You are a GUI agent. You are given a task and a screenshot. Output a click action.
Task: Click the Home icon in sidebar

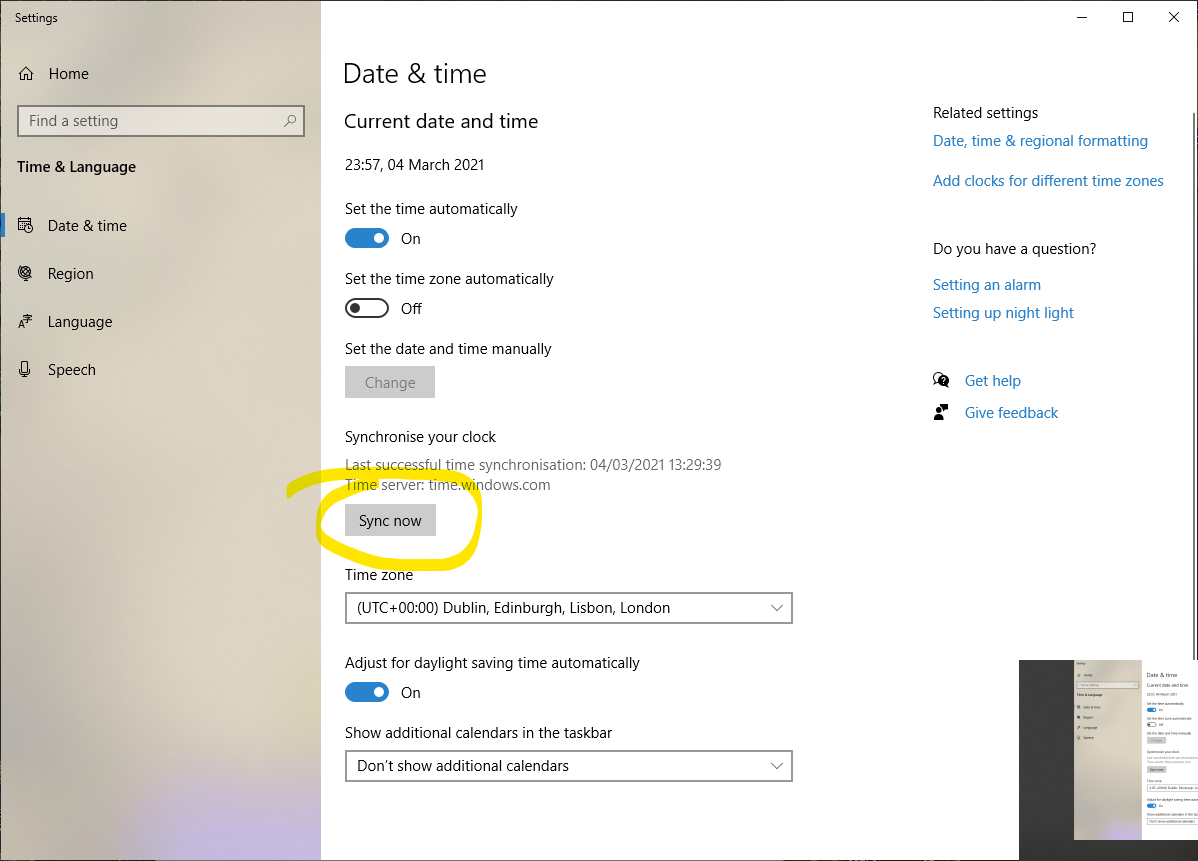pos(26,74)
